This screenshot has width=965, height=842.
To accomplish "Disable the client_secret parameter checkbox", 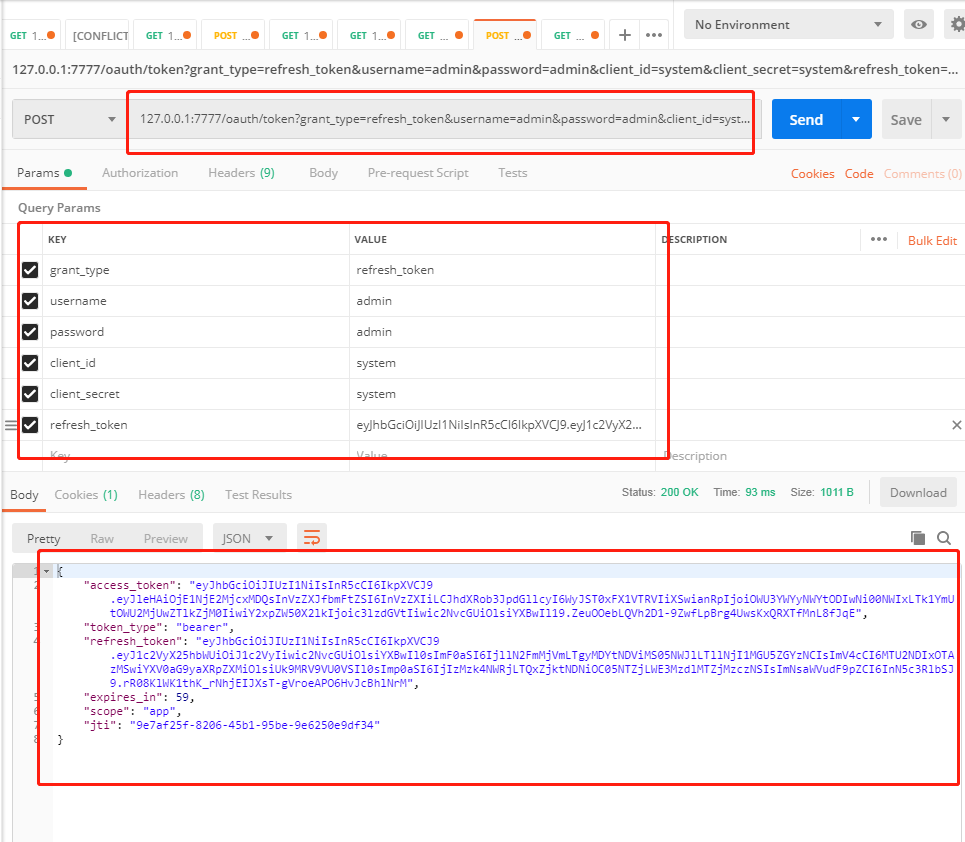I will click(x=30, y=394).
